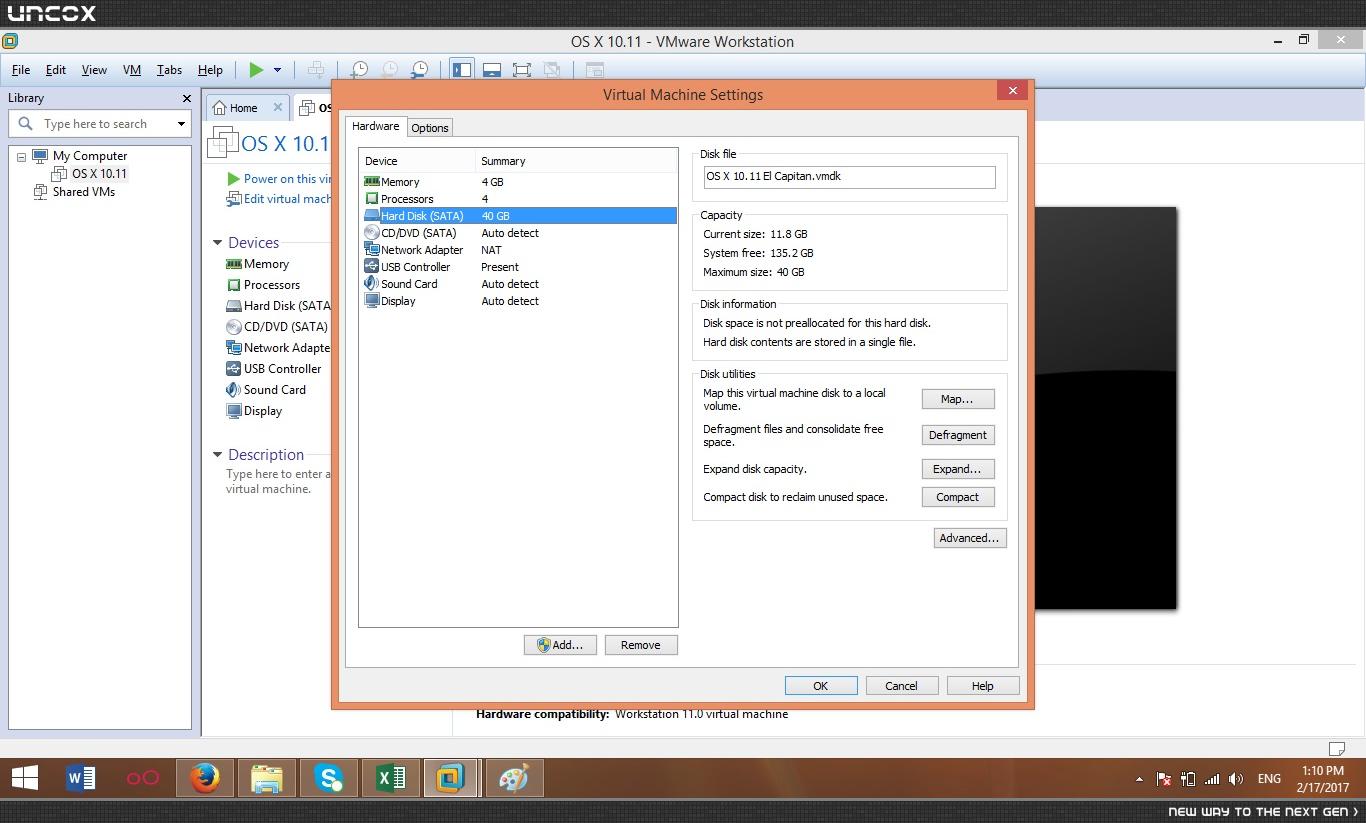This screenshot has width=1366, height=823.
Task: Switch to the Options tab in settings
Action: 430,127
